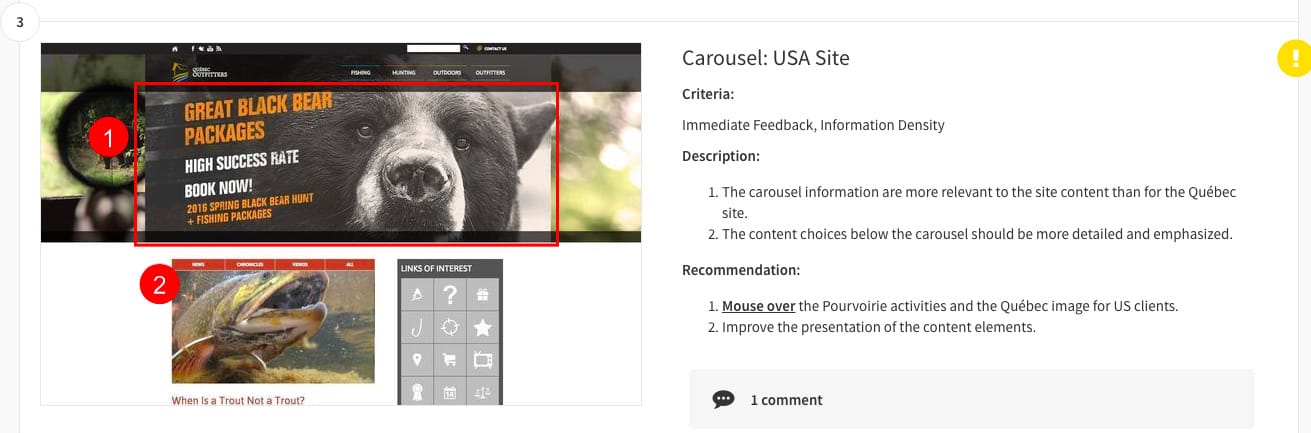Click the gift box icon in Links of Interest
1311x433 pixels.
[483, 294]
